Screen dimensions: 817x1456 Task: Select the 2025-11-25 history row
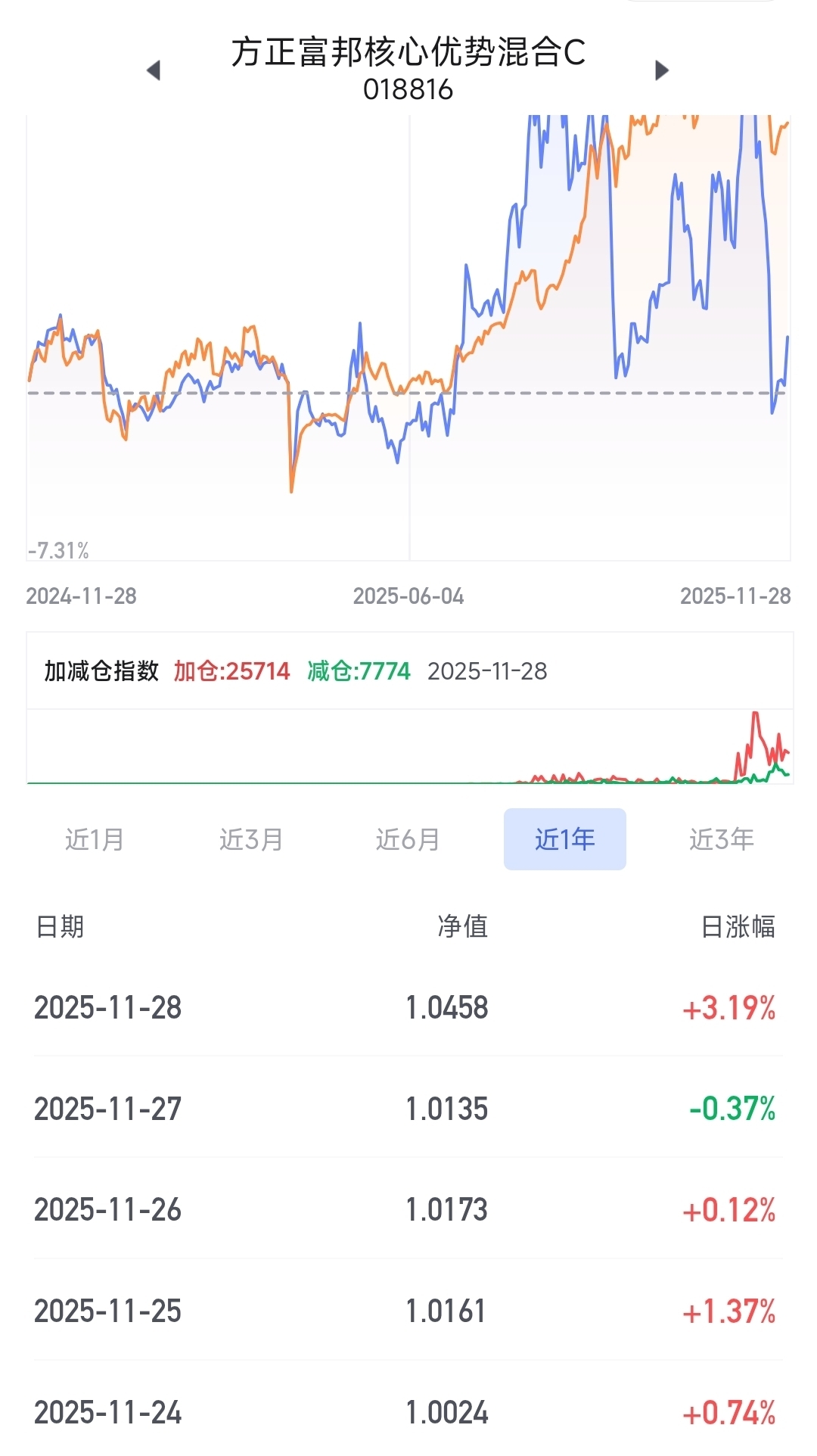point(408,1311)
